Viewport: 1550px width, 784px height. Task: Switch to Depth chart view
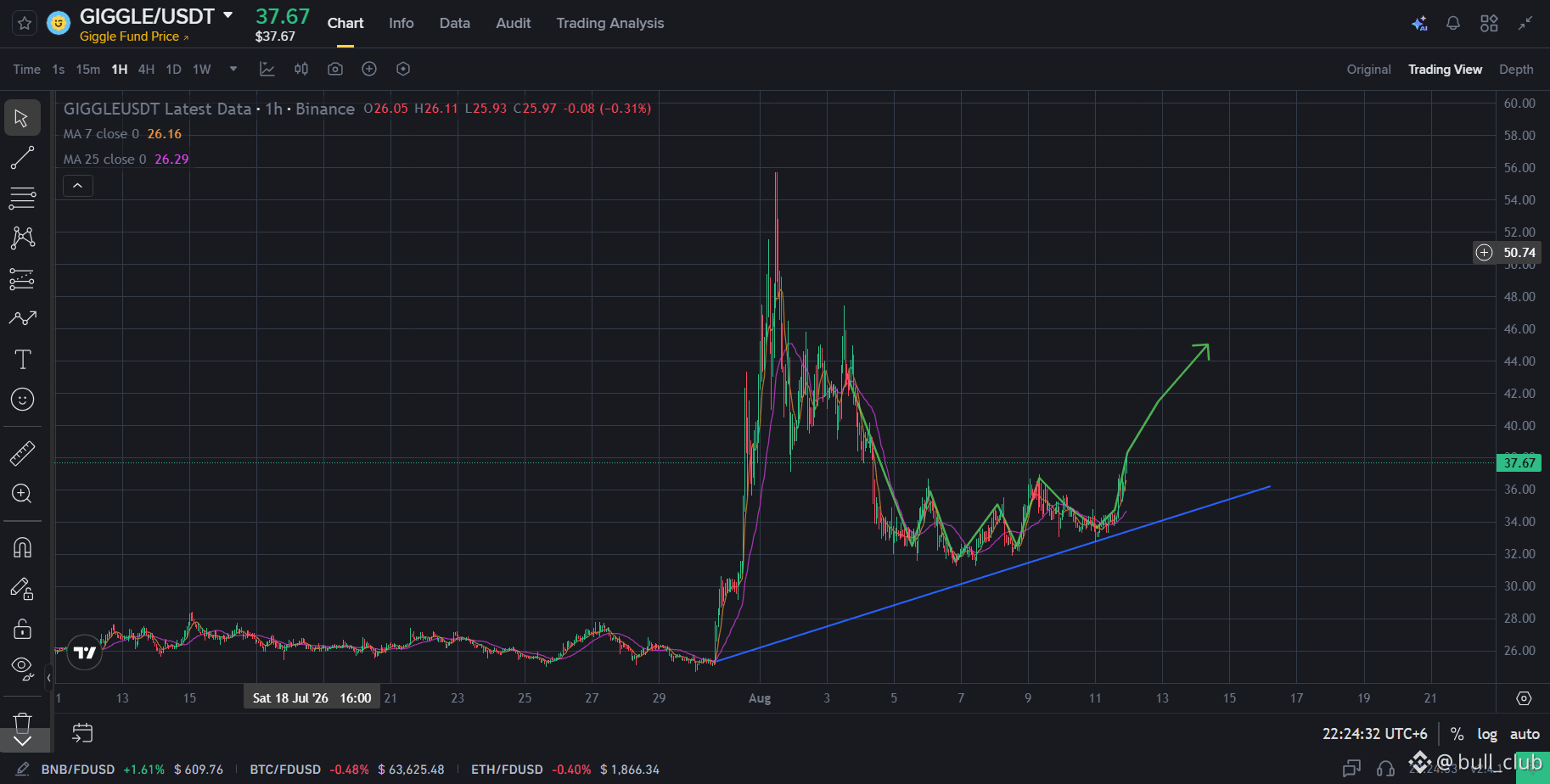(1516, 70)
